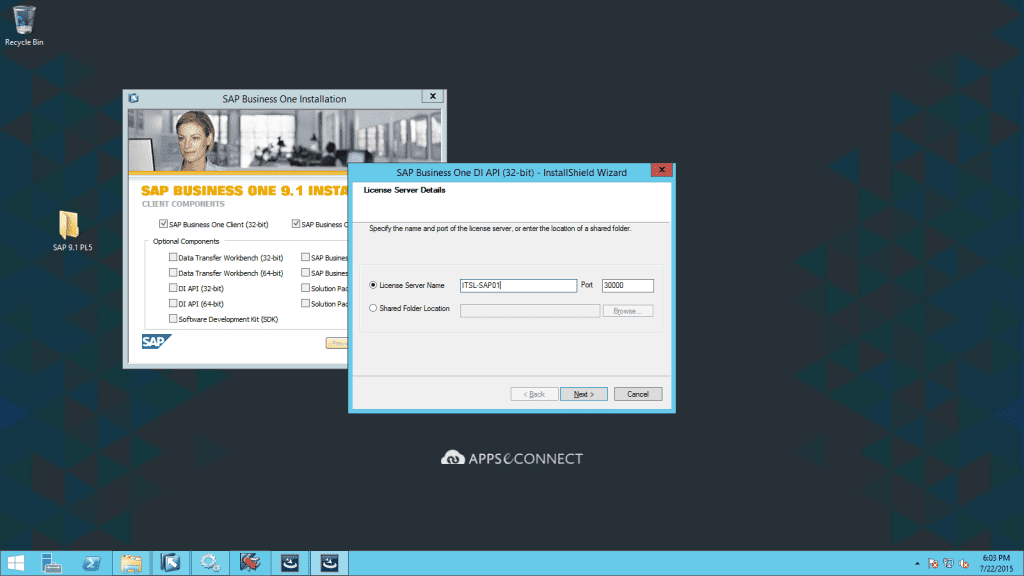Viewport: 1024px width, 576px height.
Task: Open the SAP 9.1 PL5 desktop folder
Action: coord(69,226)
